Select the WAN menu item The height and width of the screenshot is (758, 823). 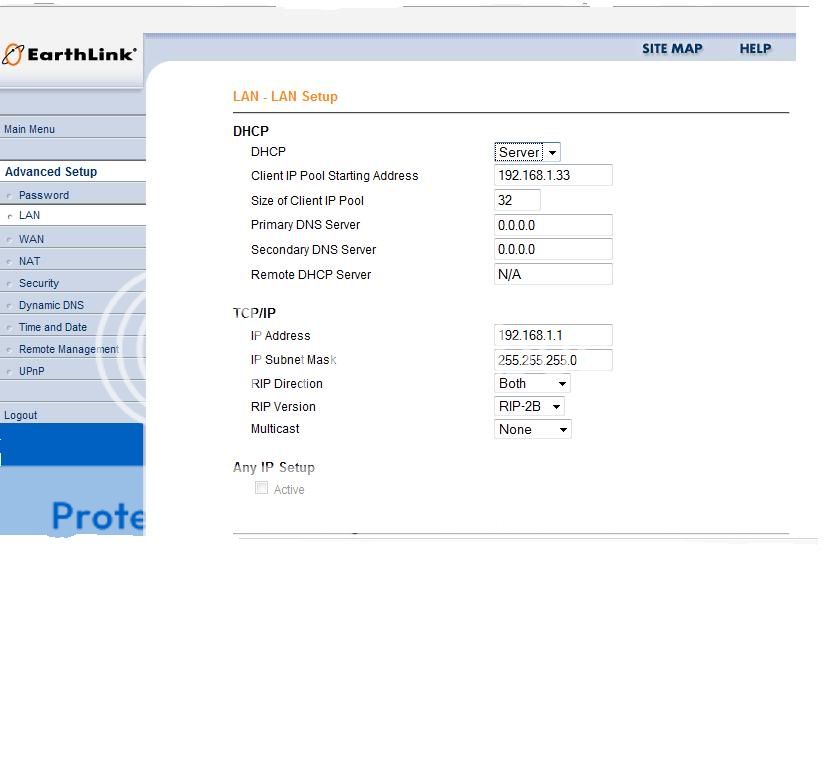31,239
